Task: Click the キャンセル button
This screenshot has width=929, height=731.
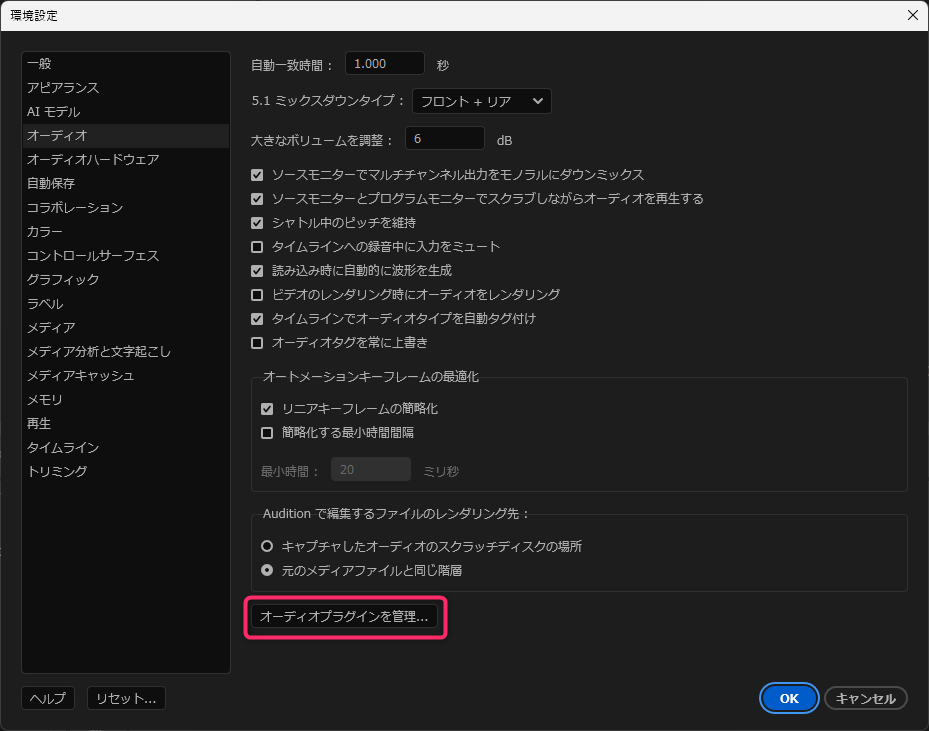Action: coord(865,699)
